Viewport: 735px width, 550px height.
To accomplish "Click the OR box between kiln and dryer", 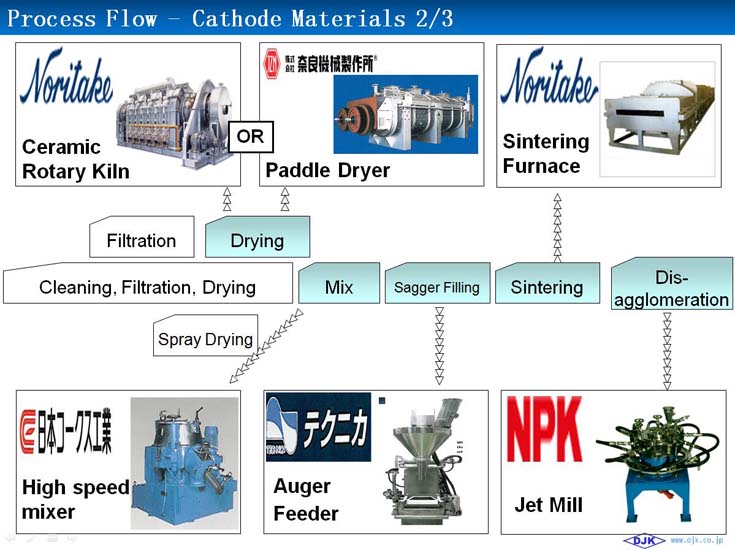I will coord(251,136).
